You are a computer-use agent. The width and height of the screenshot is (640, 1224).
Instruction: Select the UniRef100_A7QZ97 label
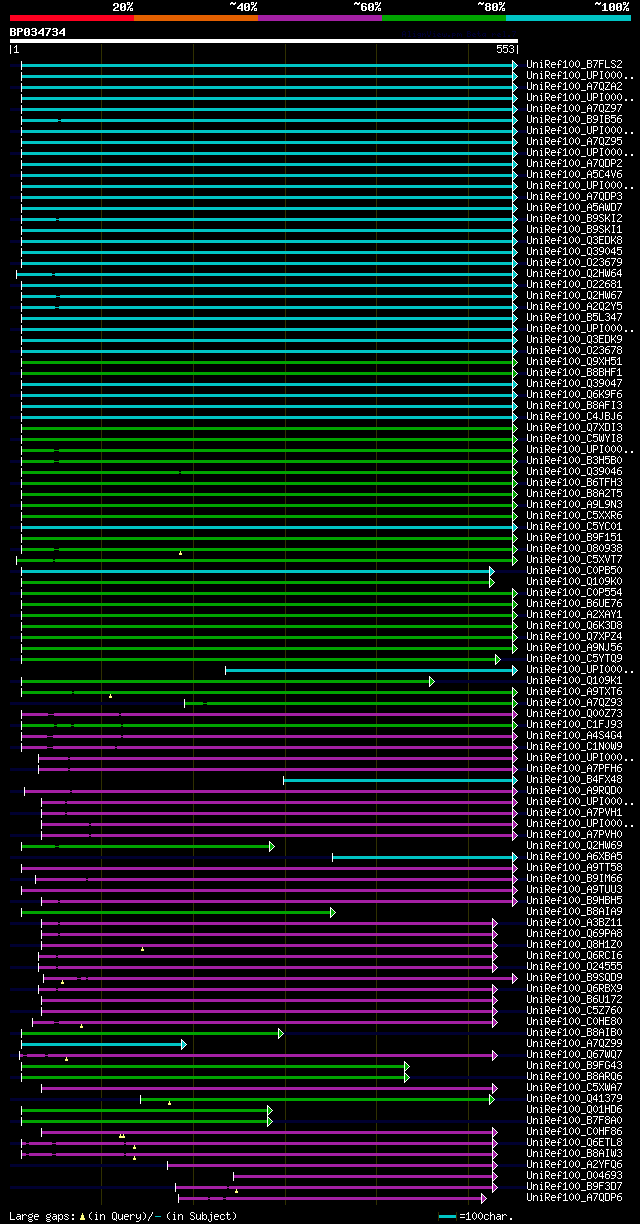(x=575, y=109)
